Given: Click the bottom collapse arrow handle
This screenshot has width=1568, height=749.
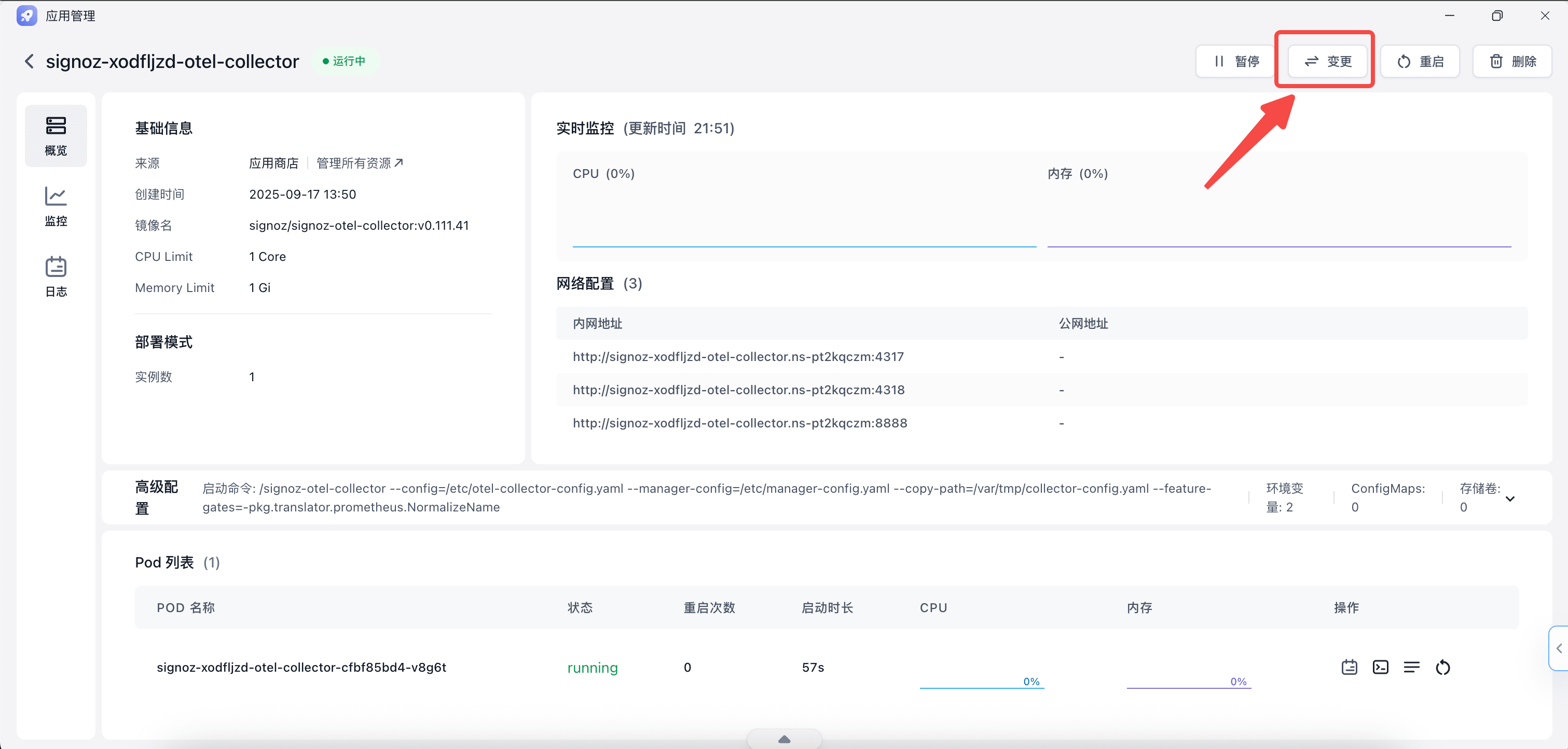Looking at the screenshot, I should pos(784,739).
